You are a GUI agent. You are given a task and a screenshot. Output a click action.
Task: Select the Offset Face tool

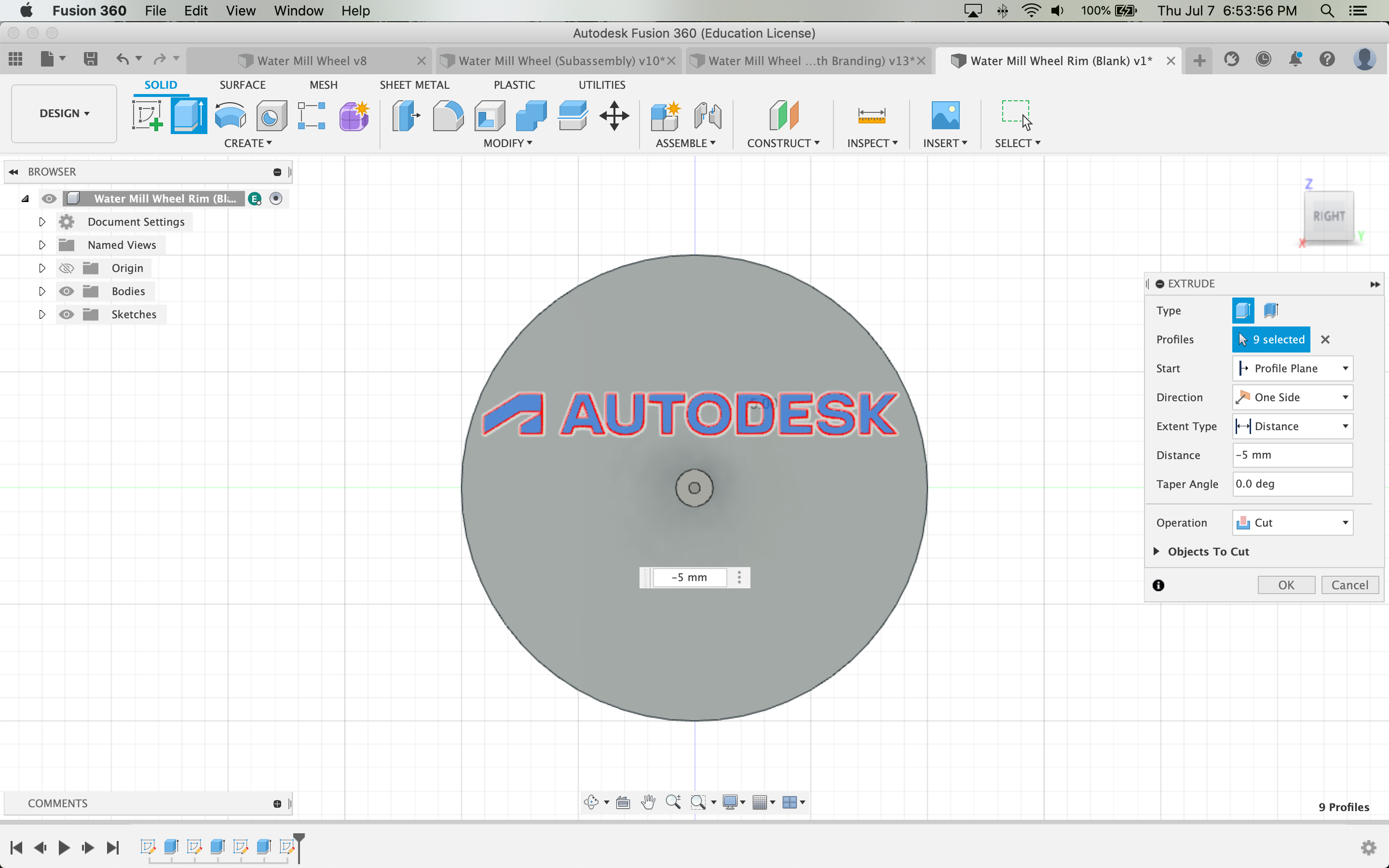[572, 115]
